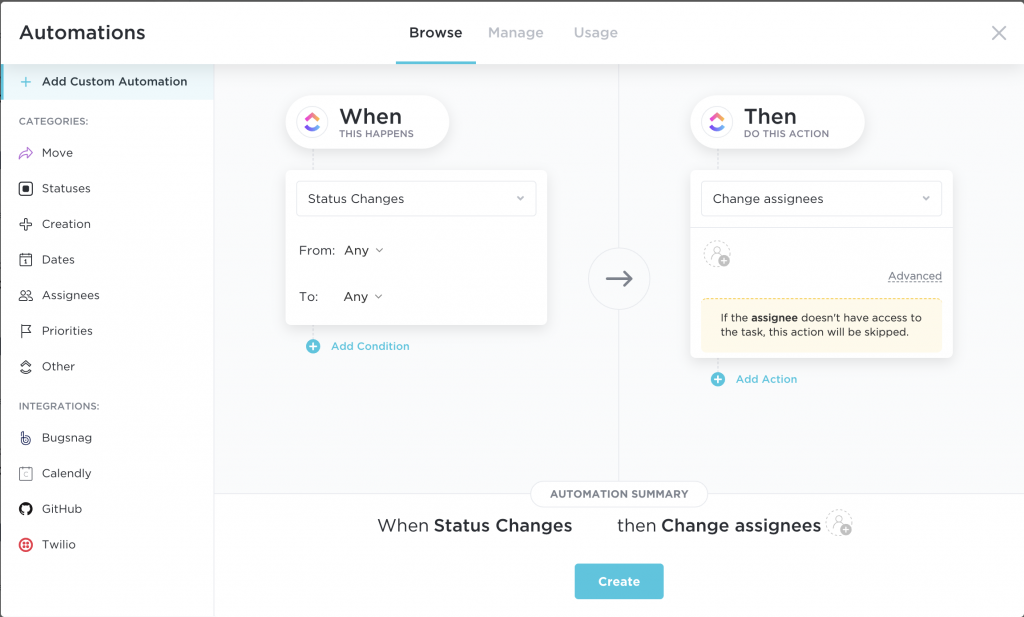Click the Twilio integration icon
This screenshot has width=1024, height=617.
pos(25,545)
